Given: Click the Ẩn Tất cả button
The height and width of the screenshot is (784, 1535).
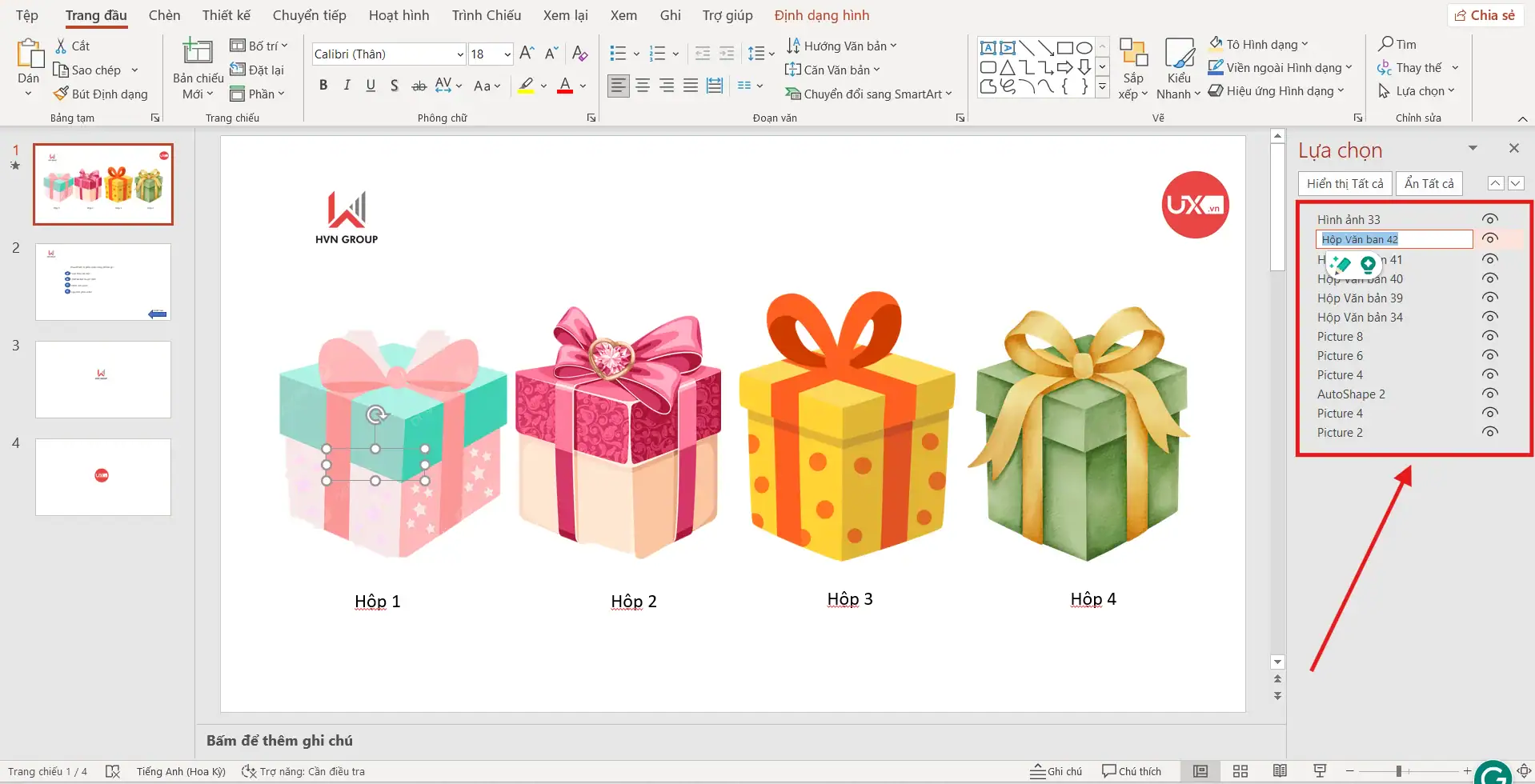Looking at the screenshot, I should [x=1429, y=183].
